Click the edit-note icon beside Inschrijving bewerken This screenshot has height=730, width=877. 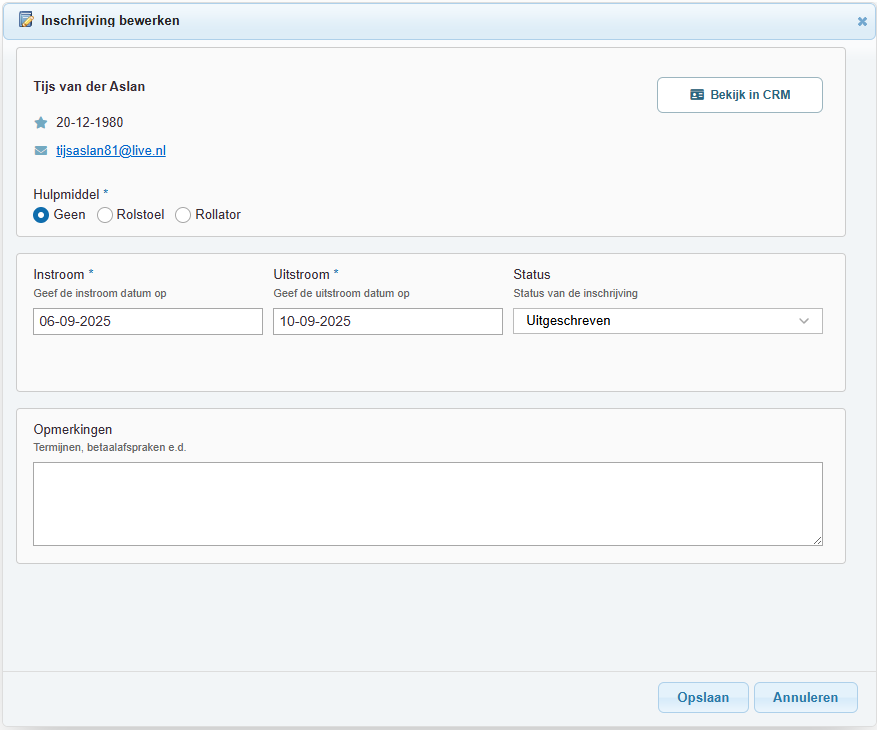click(26, 20)
